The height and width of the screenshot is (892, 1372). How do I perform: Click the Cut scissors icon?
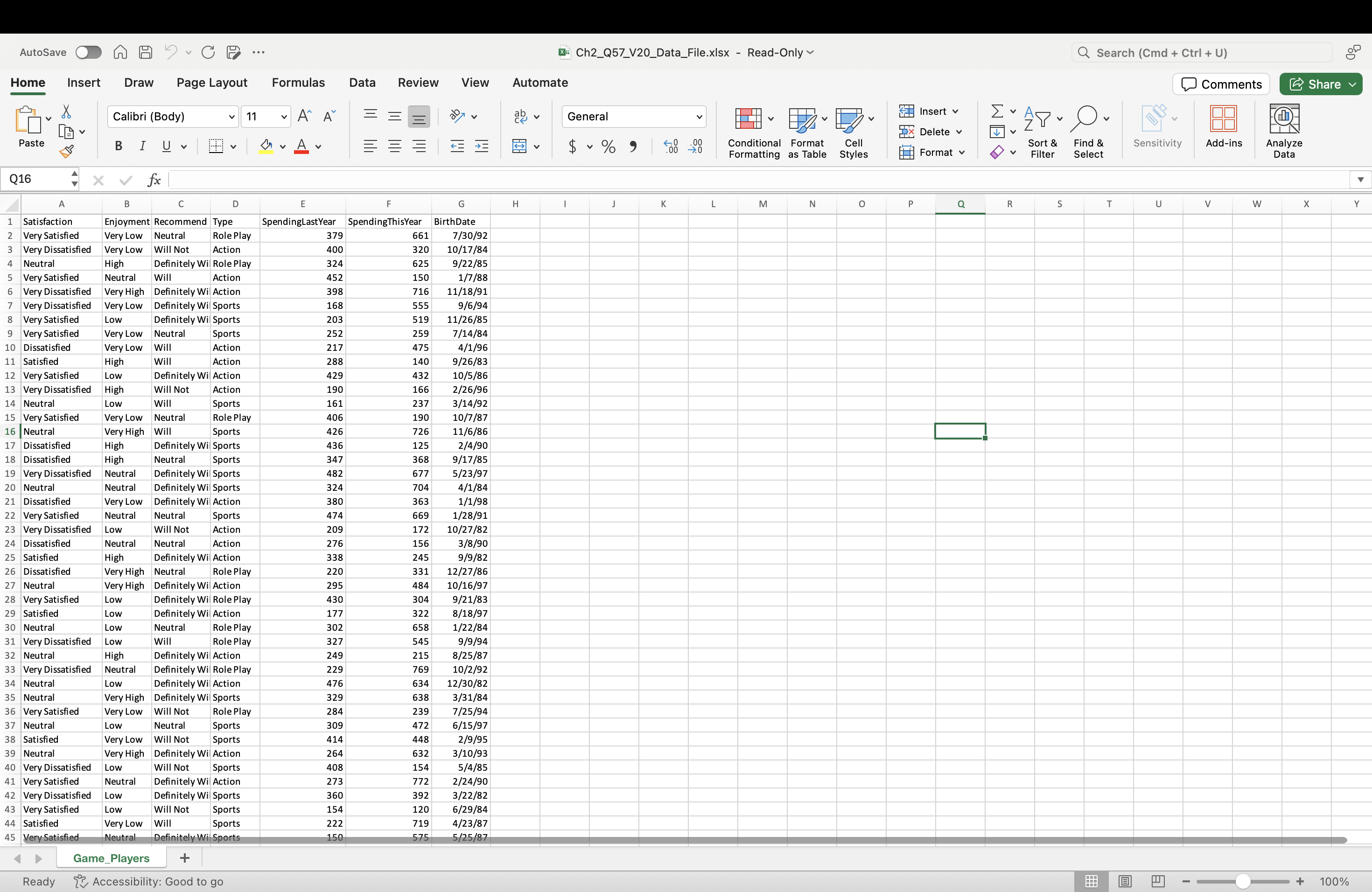pos(66,111)
